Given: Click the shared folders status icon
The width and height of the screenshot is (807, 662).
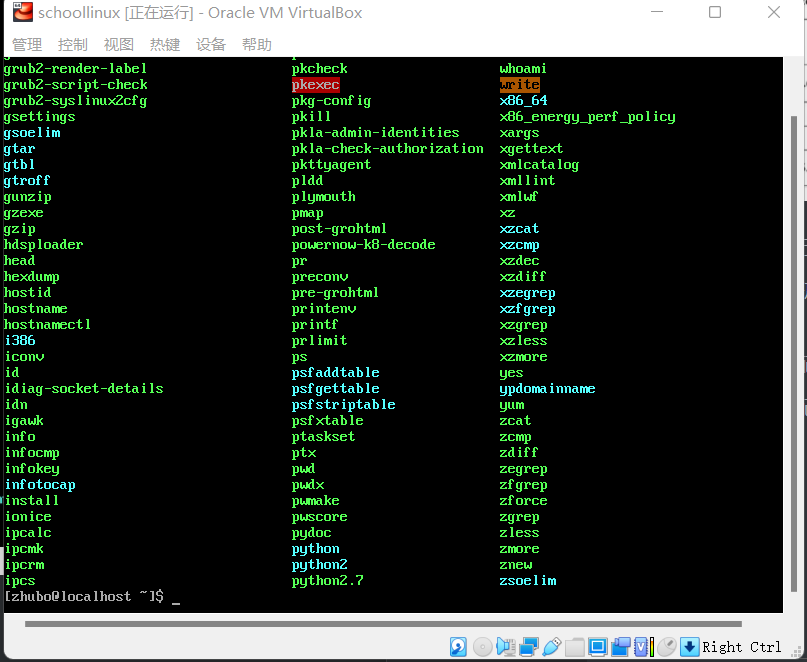Looking at the screenshot, I should (574, 647).
